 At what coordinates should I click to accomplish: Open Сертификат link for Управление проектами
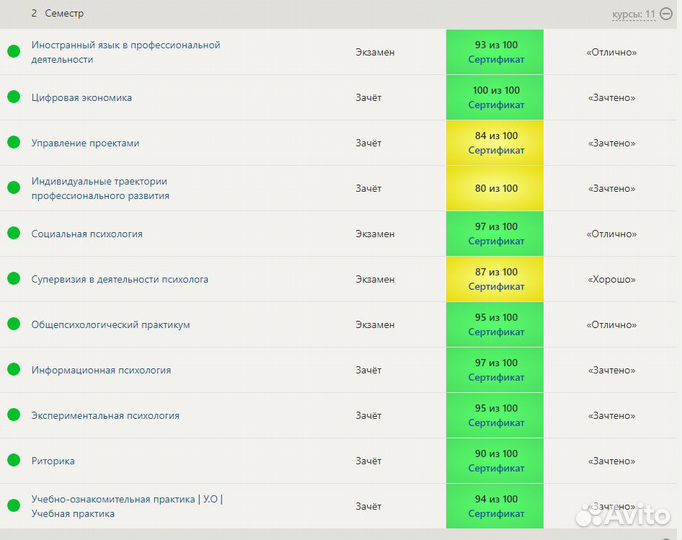tap(496, 150)
